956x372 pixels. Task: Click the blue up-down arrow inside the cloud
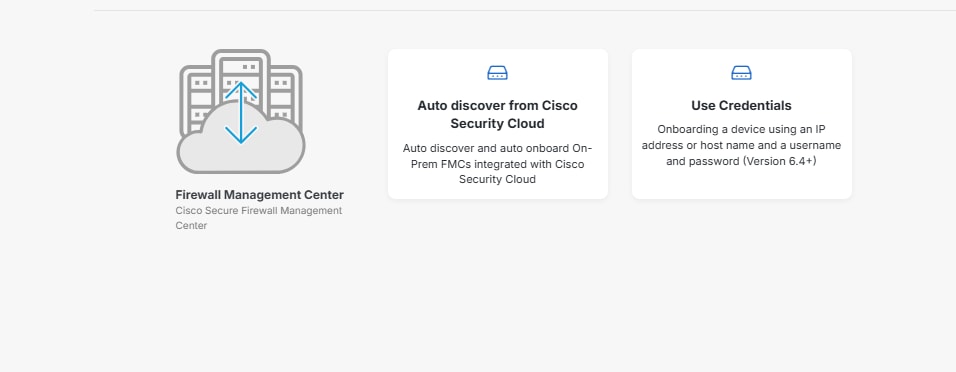[x=241, y=113]
